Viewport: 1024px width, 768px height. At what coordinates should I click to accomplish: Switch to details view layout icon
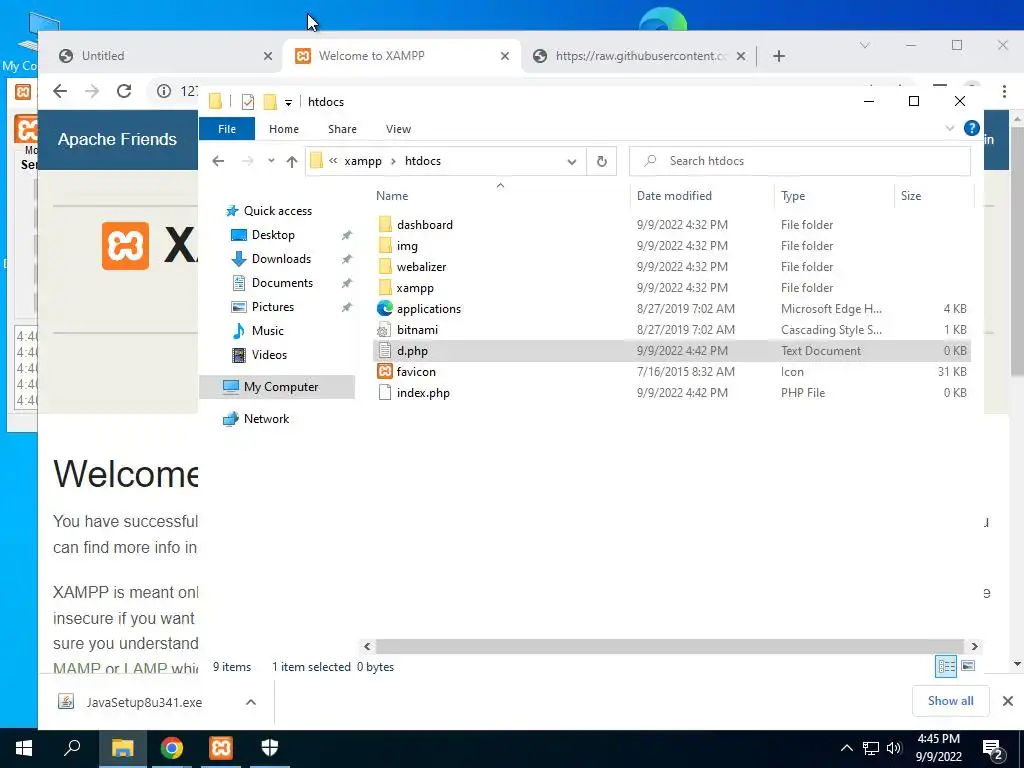click(x=946, y=666)
